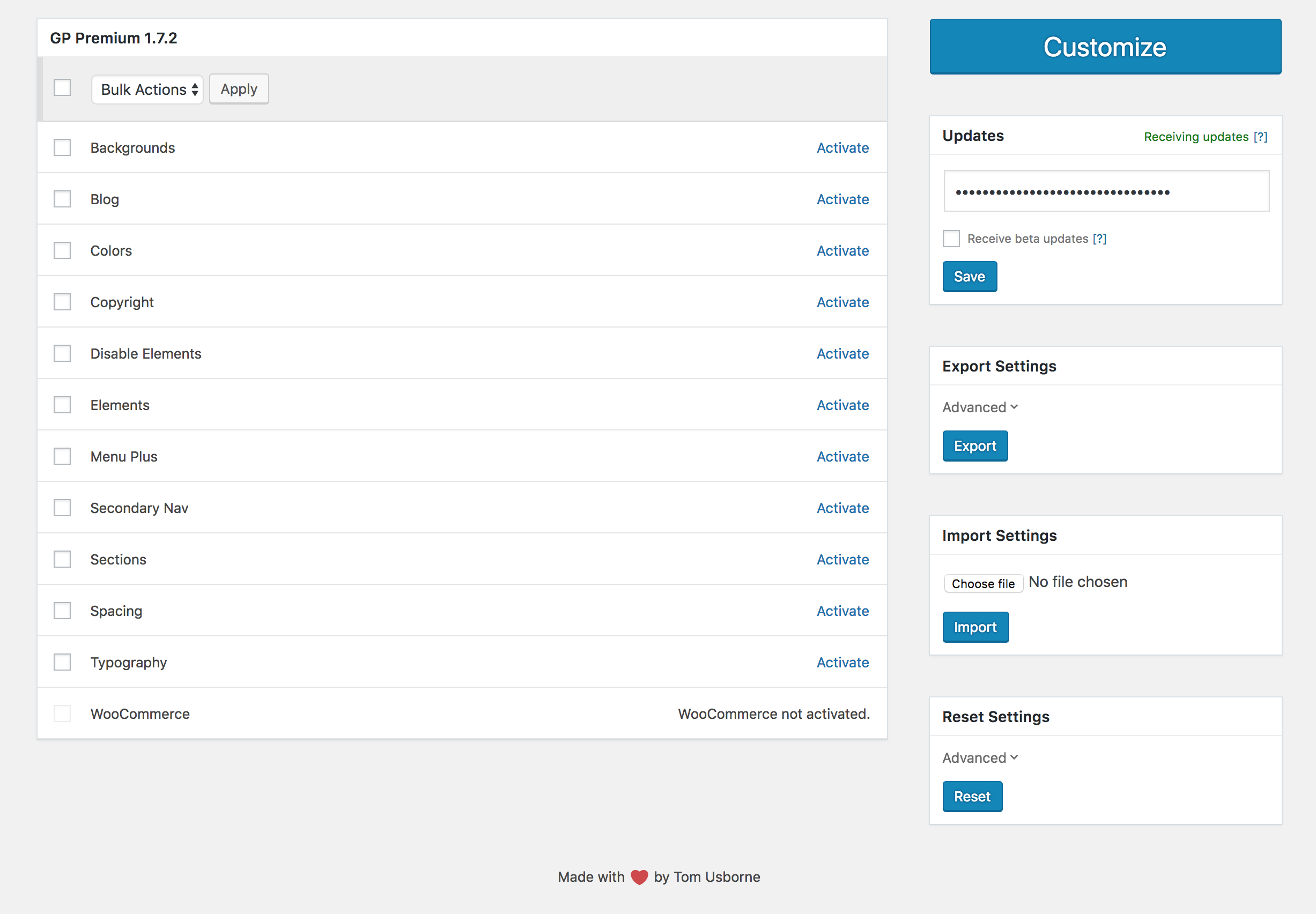The width and height of the screenshot is (1316, 914).
Task: Click the Reset button
Action: click(971, 797)
